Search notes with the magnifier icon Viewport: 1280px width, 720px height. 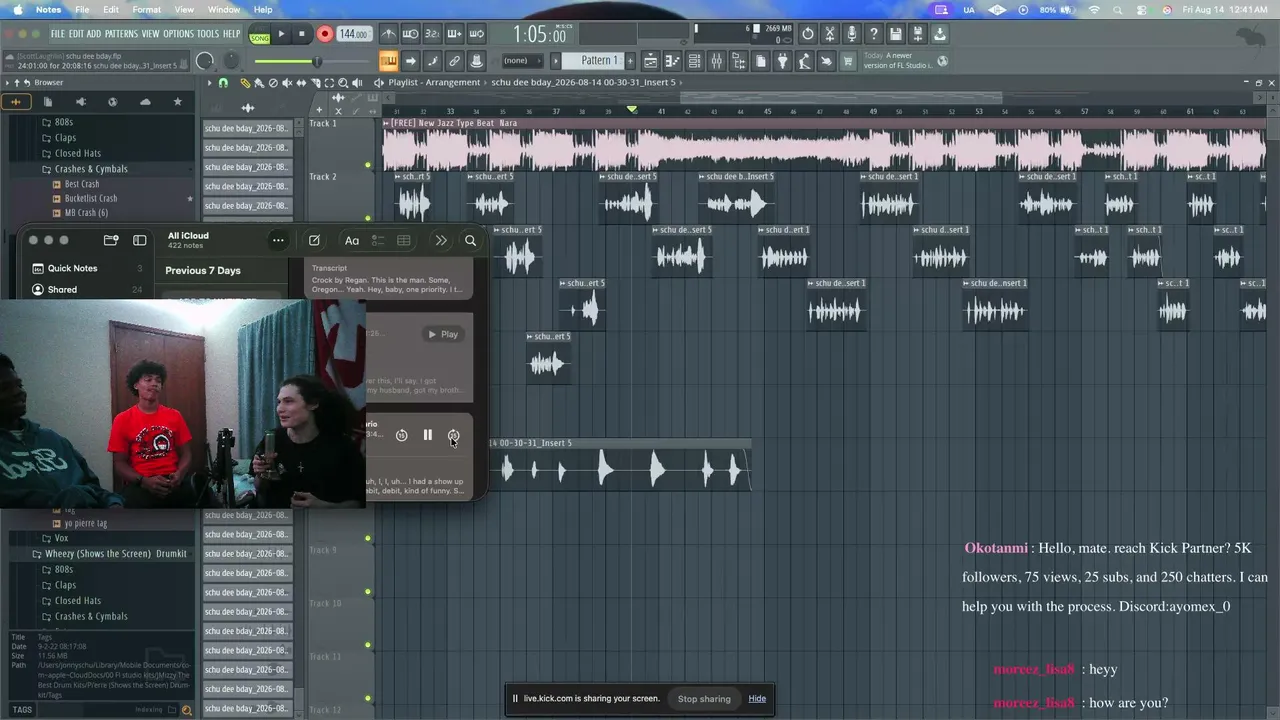click(470, 241)
